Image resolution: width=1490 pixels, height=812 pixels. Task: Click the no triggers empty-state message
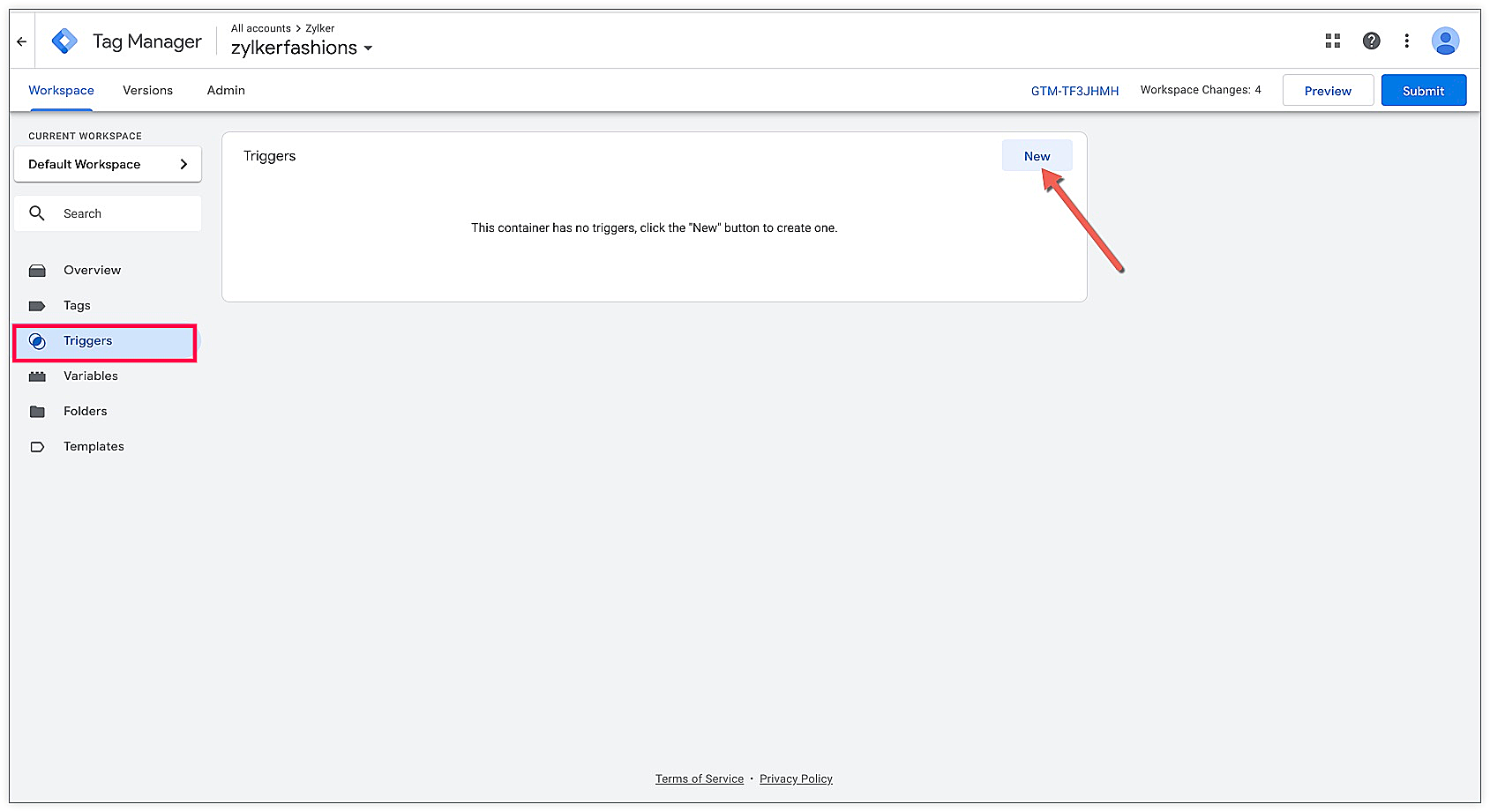(655, 227)
